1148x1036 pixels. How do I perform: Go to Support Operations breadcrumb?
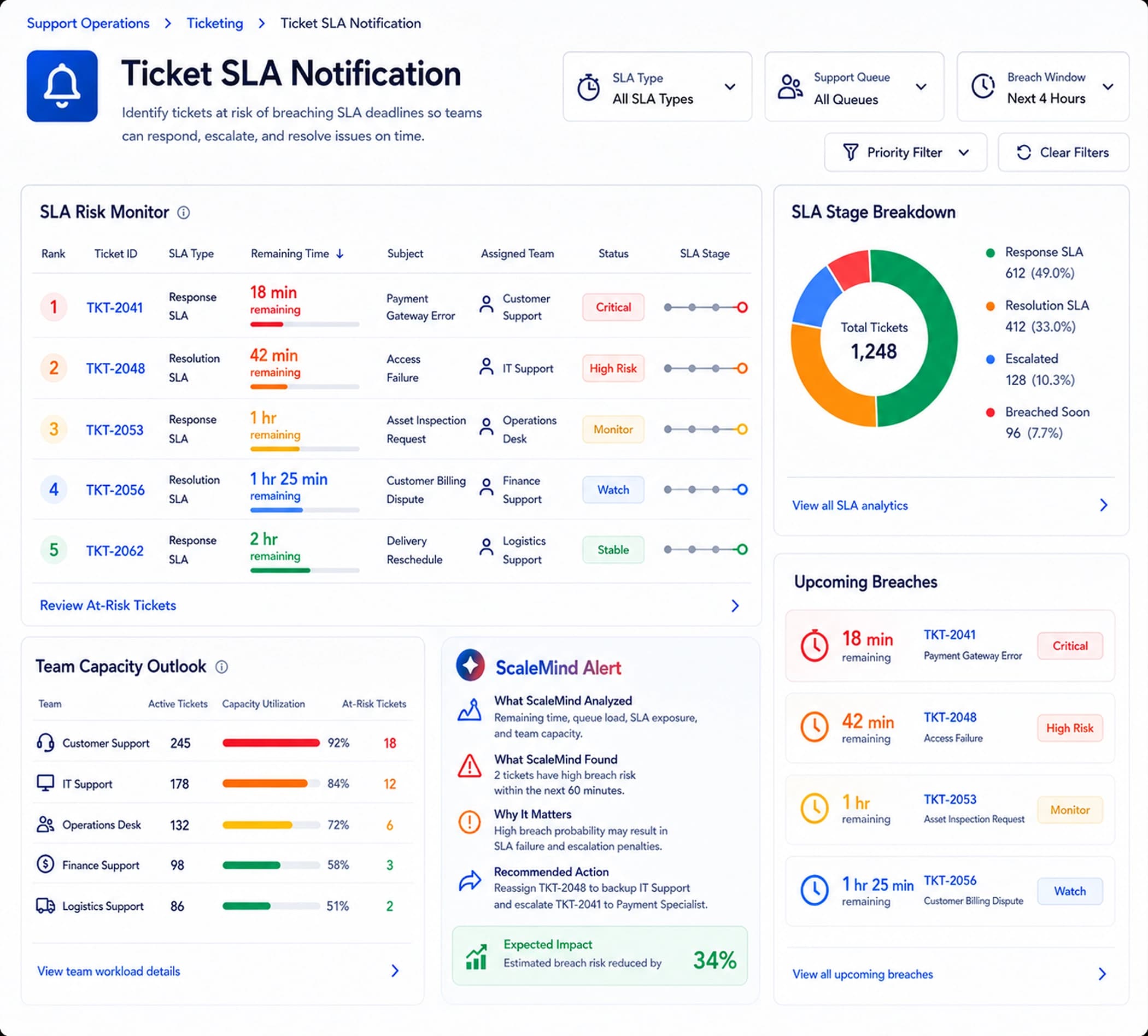(88, 23)
